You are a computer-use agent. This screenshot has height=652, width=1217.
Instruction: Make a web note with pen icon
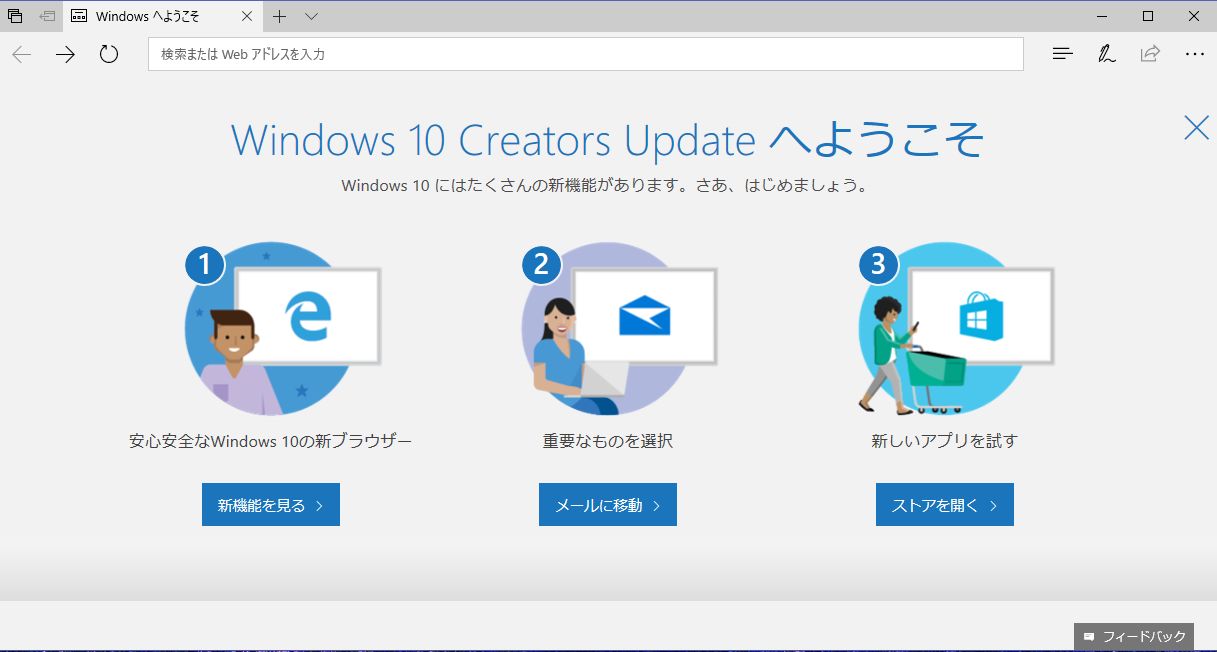tap(1106, 54)
